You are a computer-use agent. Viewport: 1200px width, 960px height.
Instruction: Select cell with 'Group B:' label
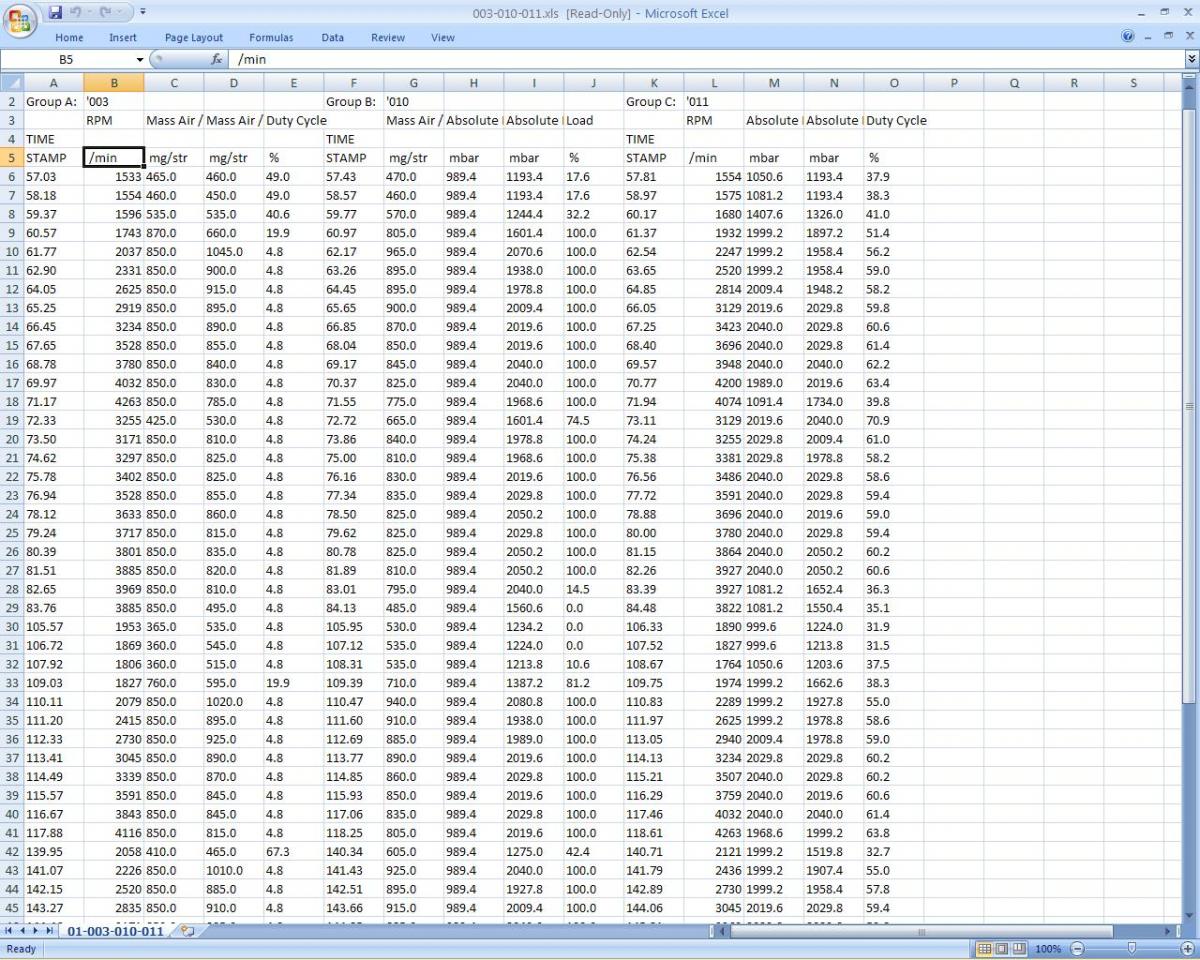click(x=353, y=102)
